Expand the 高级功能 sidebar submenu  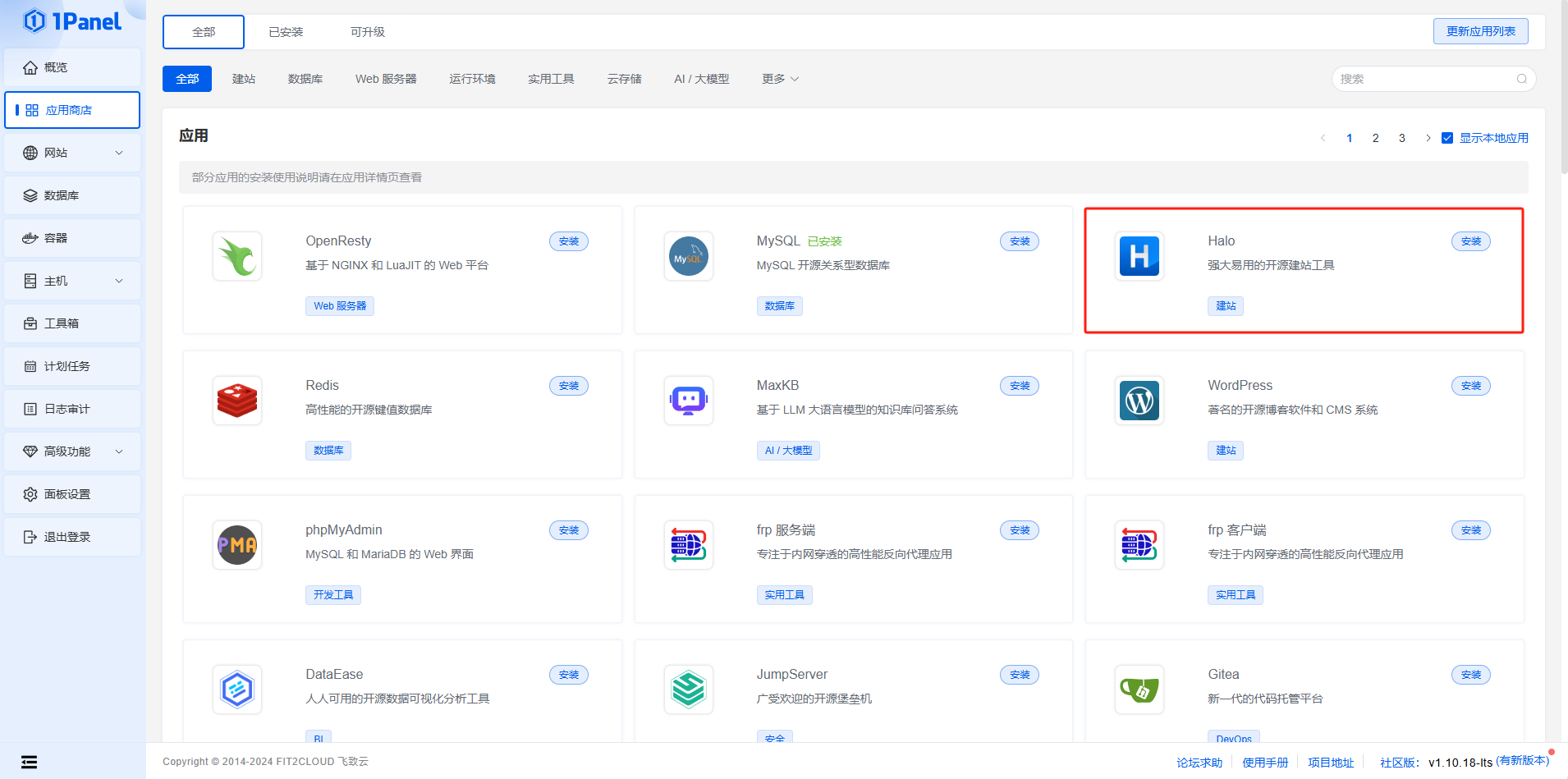pos(72,451)
